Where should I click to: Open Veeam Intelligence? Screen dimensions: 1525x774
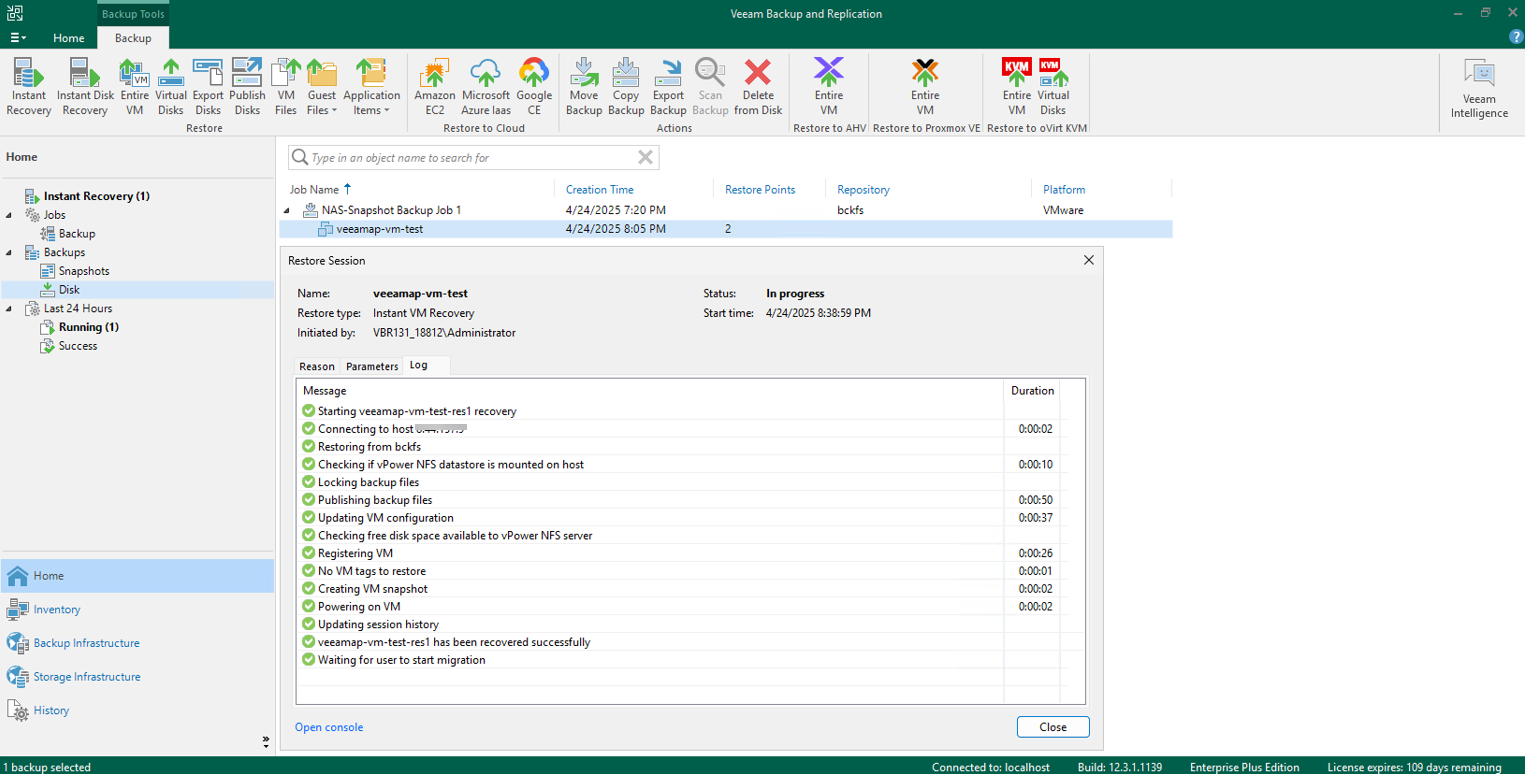1479,89
